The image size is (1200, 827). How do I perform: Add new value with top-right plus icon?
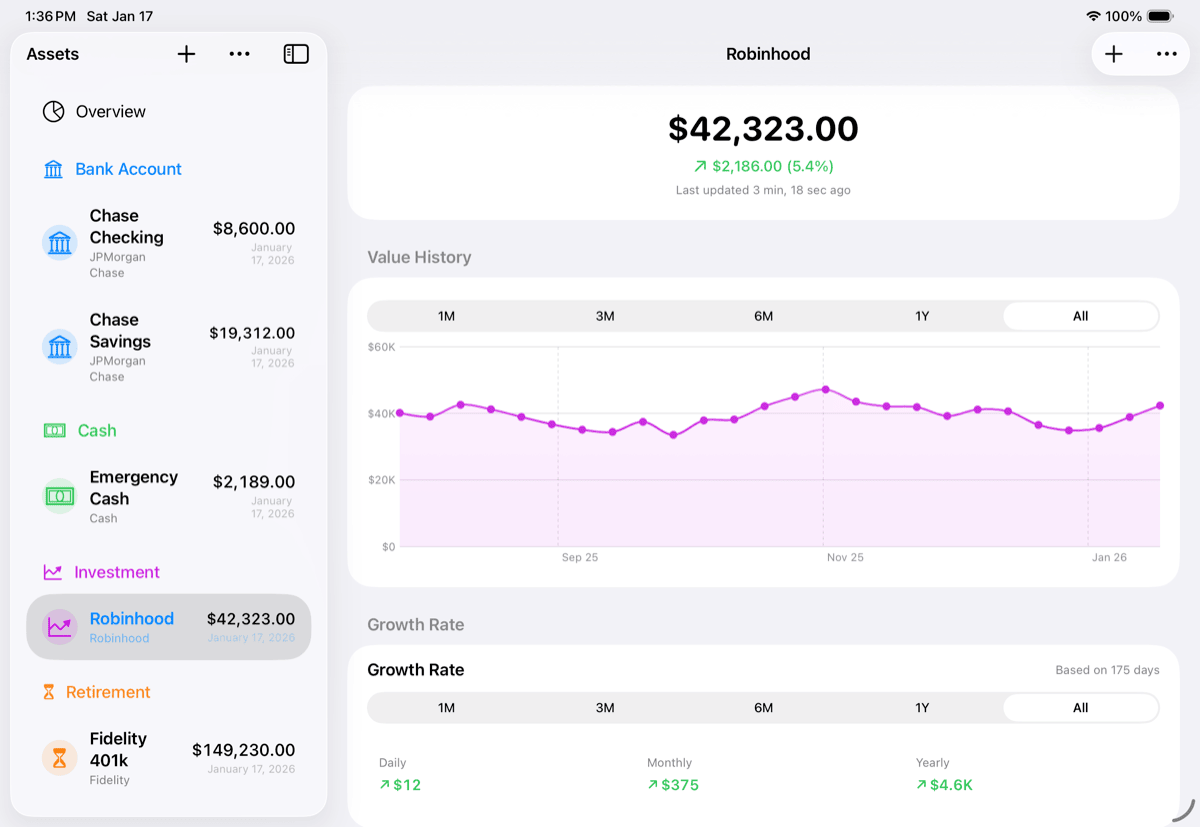[1114, 54]
